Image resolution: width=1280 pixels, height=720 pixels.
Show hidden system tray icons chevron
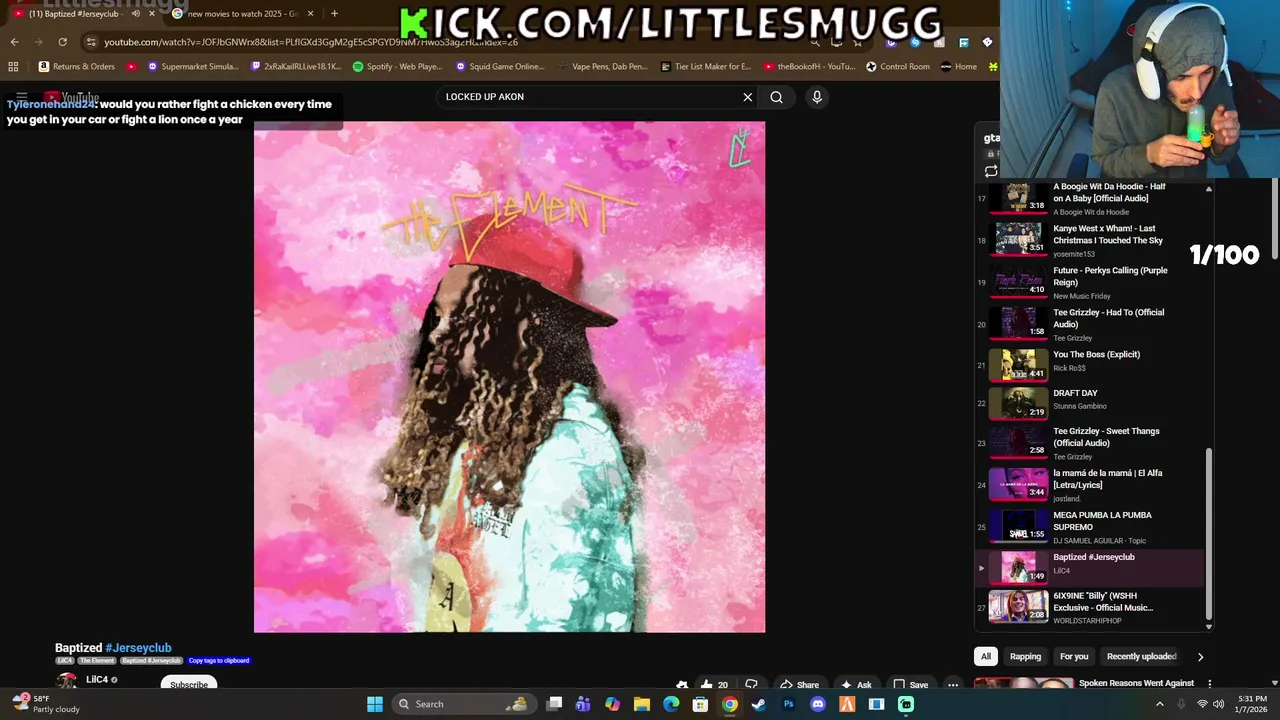pos(1160,704)
